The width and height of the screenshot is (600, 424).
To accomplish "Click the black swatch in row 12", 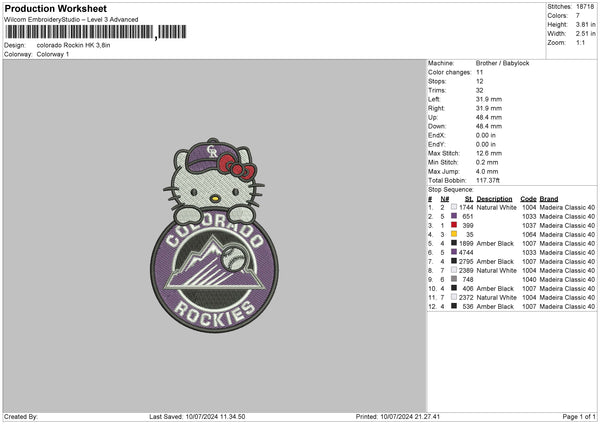I will point(454,306).
